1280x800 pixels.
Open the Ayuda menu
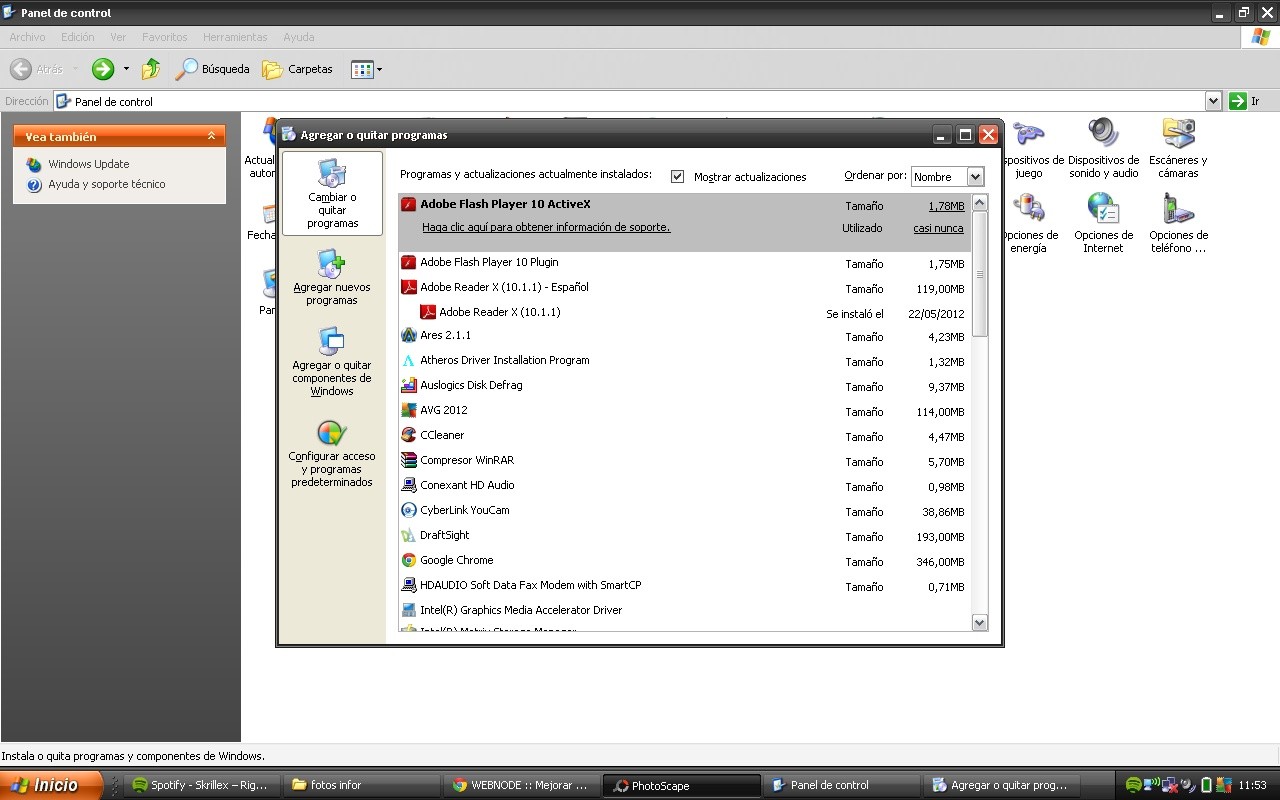point(298,37)
